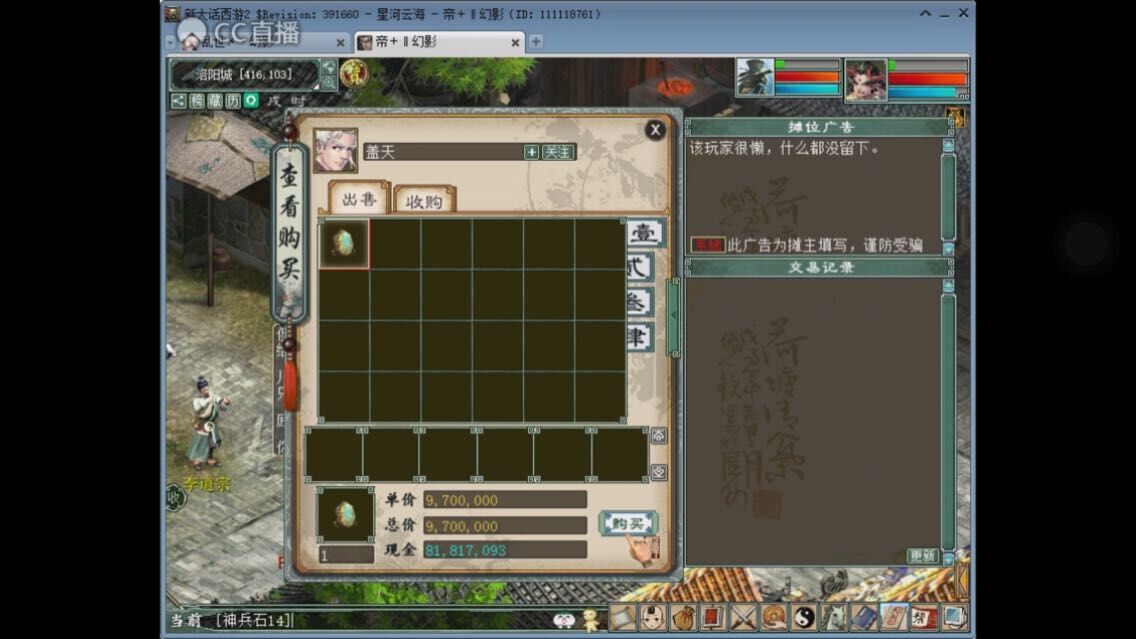The width and height of the screenshot is (1136, 639).
Task: Toggle follow with the 关注 button
Action: [558, 152]
